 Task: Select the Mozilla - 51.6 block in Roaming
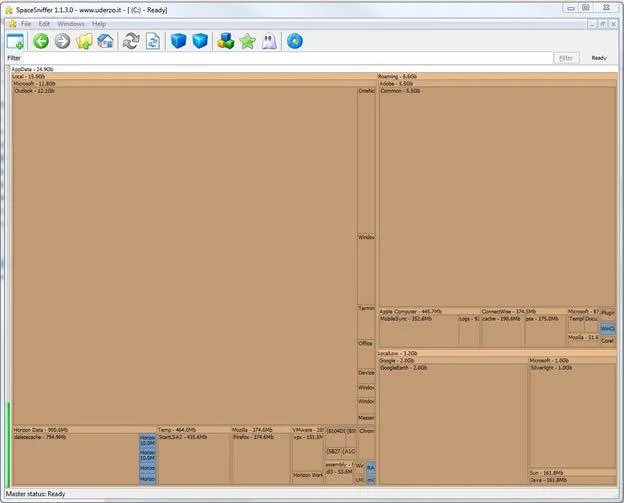pyautogui.click(x=583, y=340)
